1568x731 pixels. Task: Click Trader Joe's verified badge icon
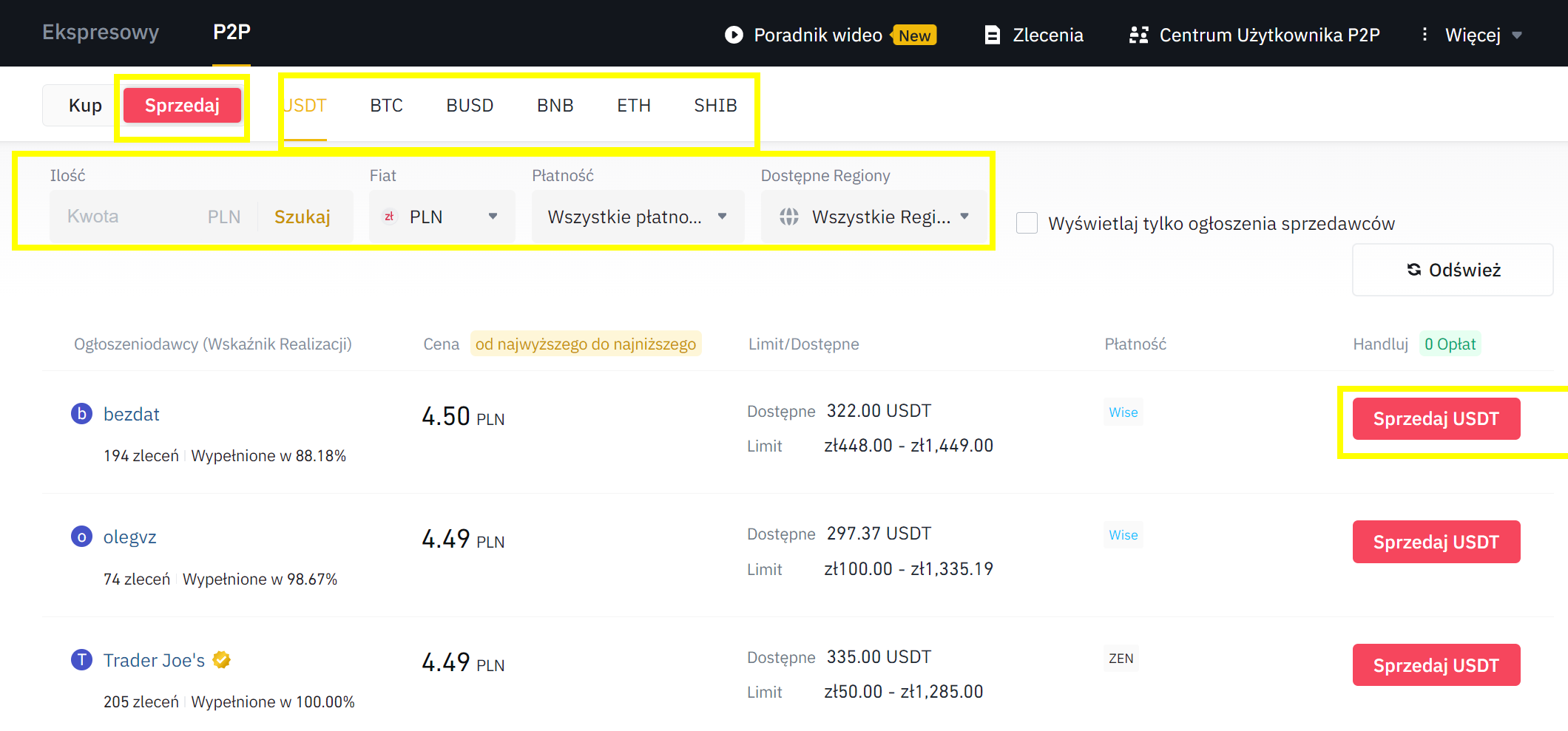[x=221, y=660]
